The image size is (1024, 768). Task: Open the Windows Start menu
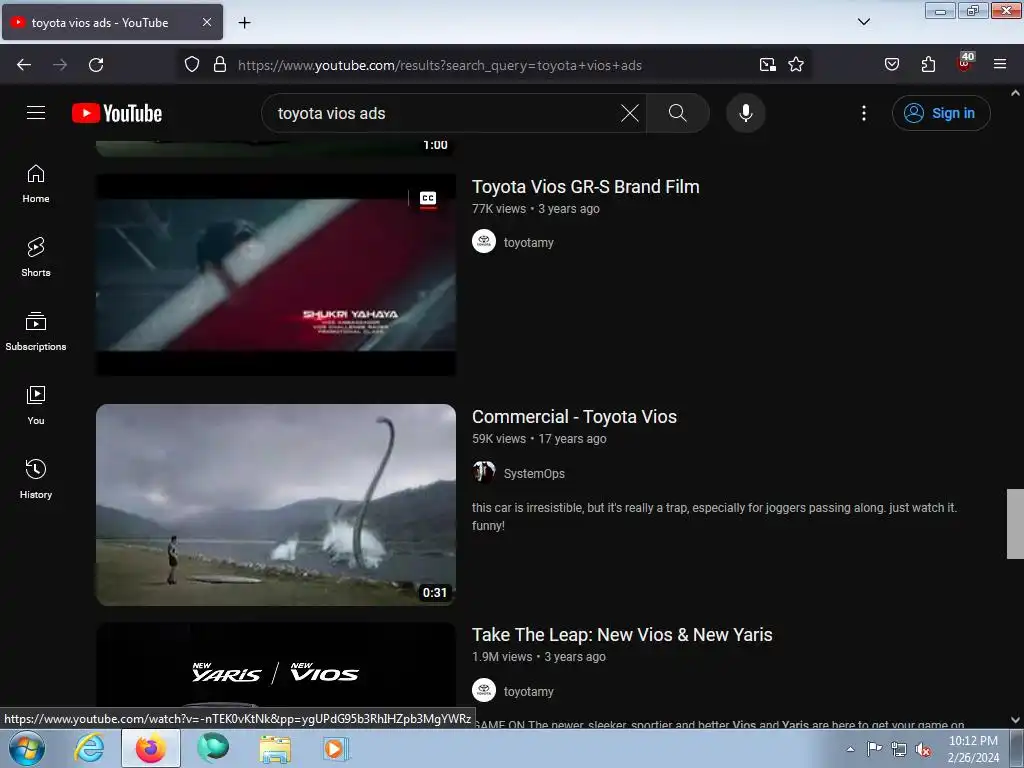[x=26, y=748]
